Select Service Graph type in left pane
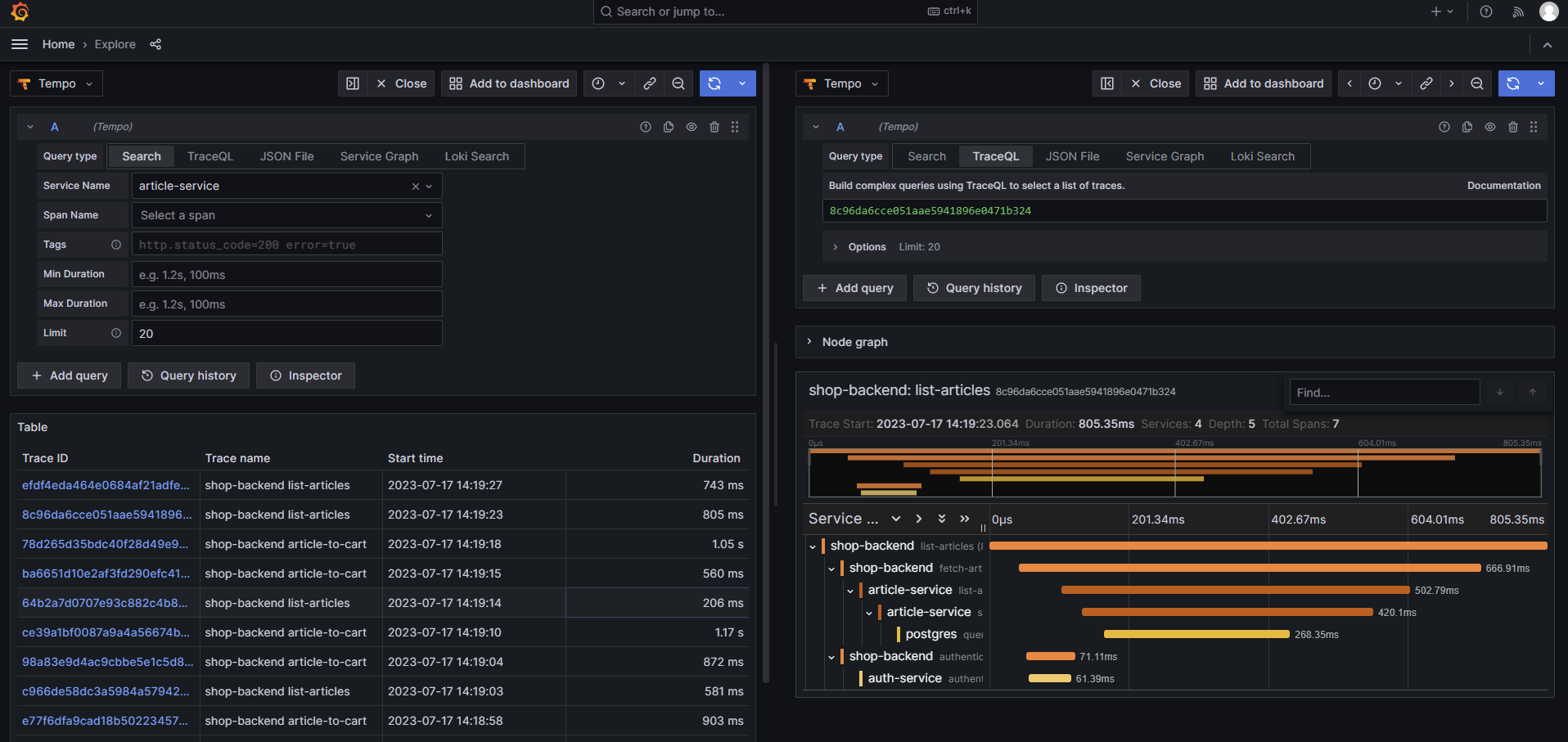Image resolution: width=1568 pixels, height=742 pixels. (x=380, y=156)
